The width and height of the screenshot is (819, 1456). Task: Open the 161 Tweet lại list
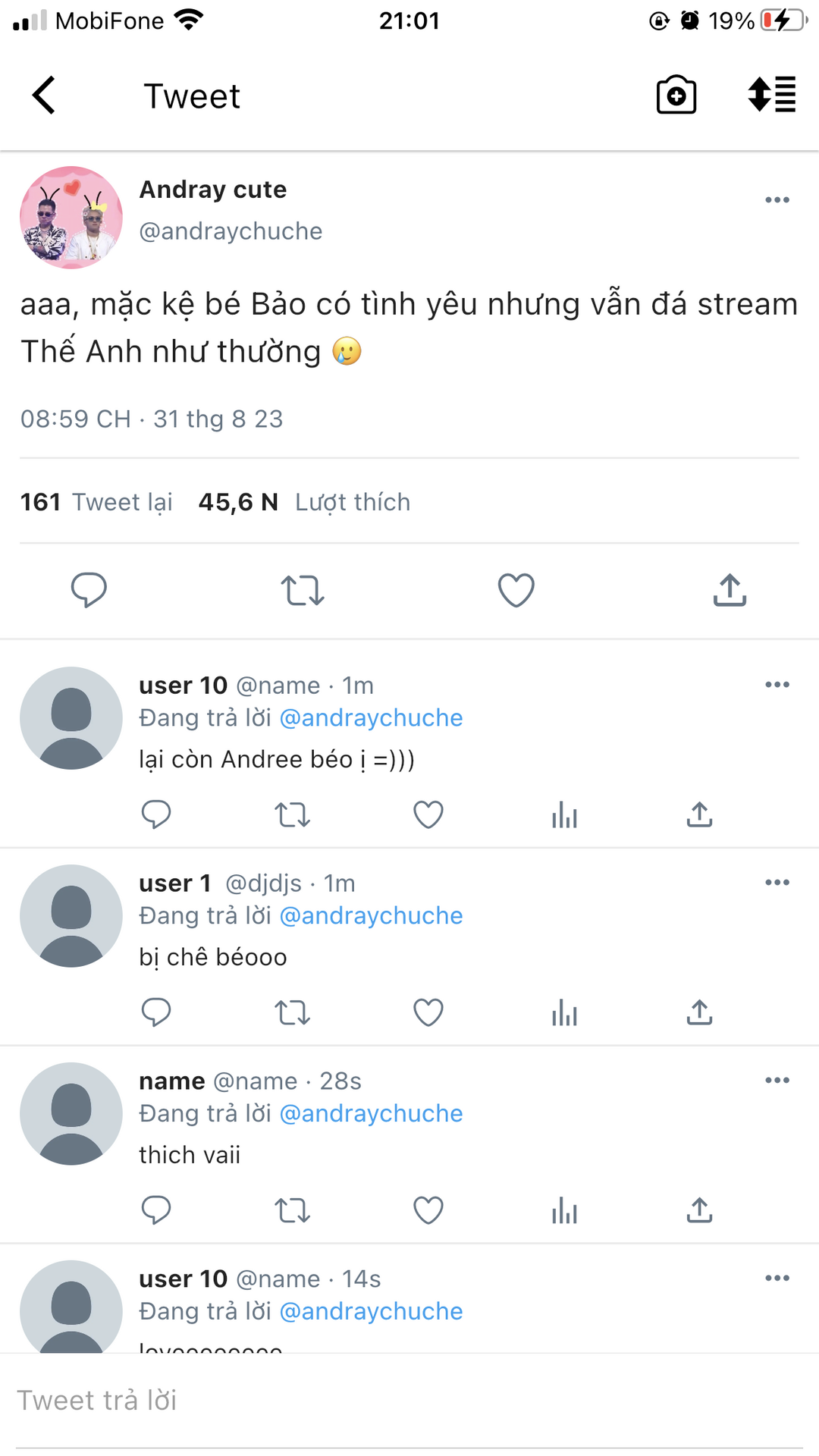(x=96, y=502)
